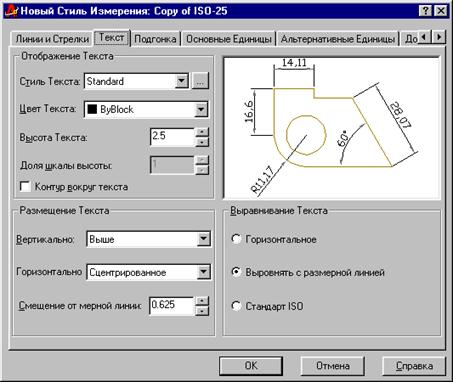This screenshot has width=453, height=382.
Task: Increase Доля шкалы высоты value
Action: pyautogui.click(x=202, y=160)
